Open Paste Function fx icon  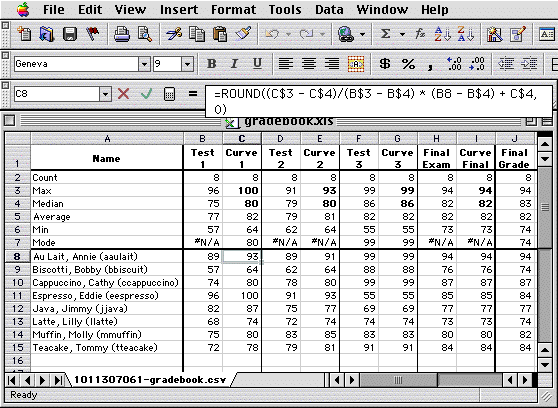(x=420, y=34)
